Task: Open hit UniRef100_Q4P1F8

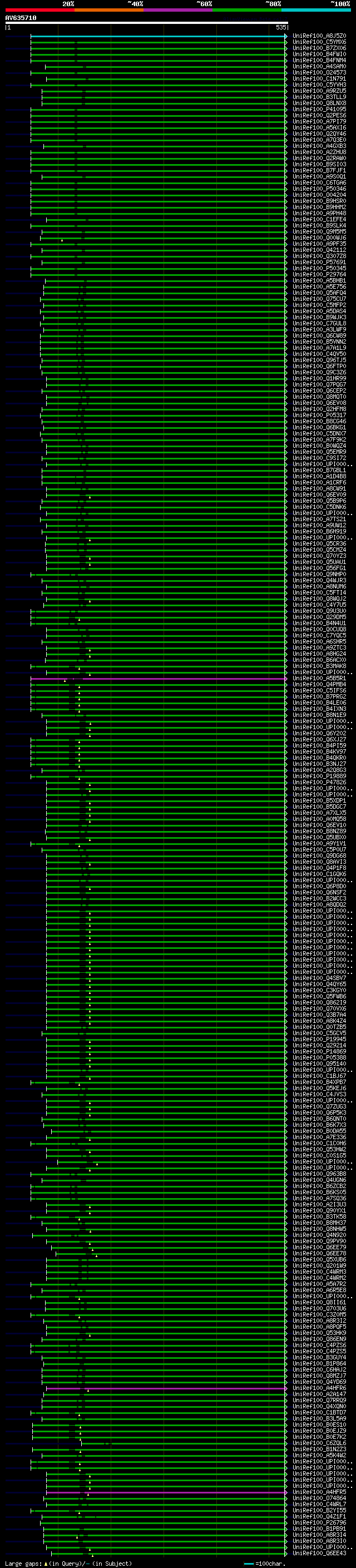Action: point(319,868)
